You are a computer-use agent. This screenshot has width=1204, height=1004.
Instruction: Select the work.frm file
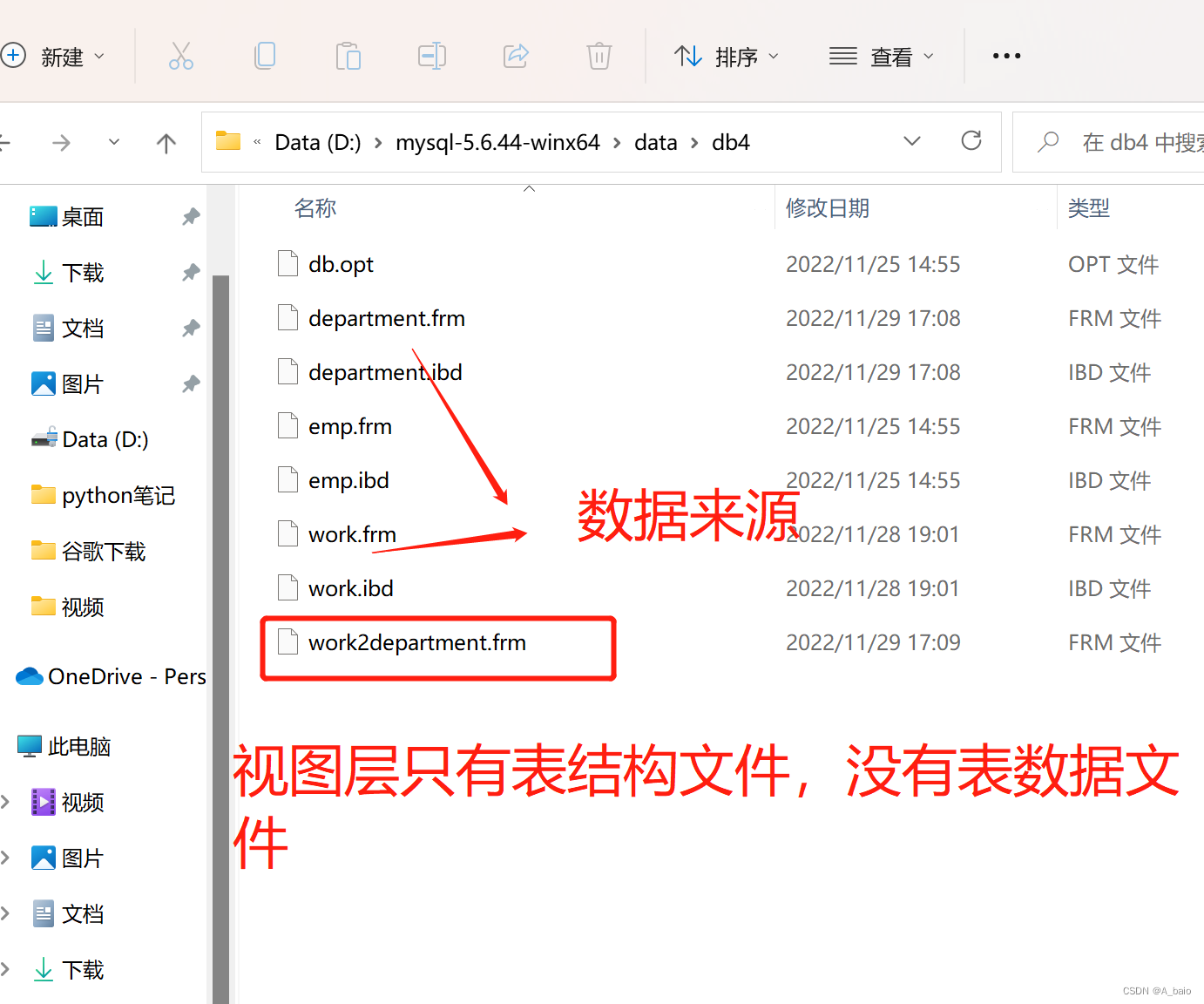pyautogui.click(x=352, y=534)
